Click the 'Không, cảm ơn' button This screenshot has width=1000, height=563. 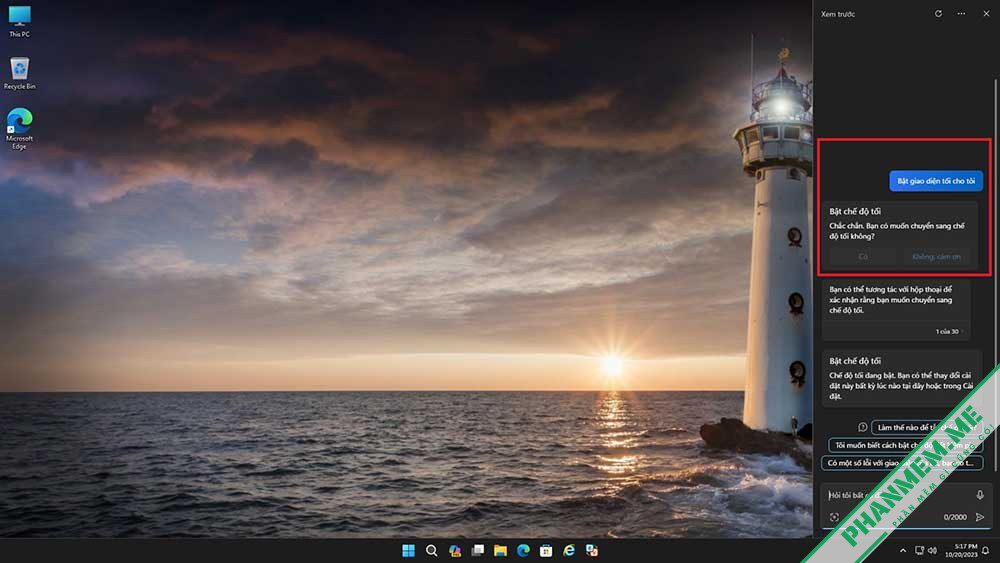click(936, 256)
